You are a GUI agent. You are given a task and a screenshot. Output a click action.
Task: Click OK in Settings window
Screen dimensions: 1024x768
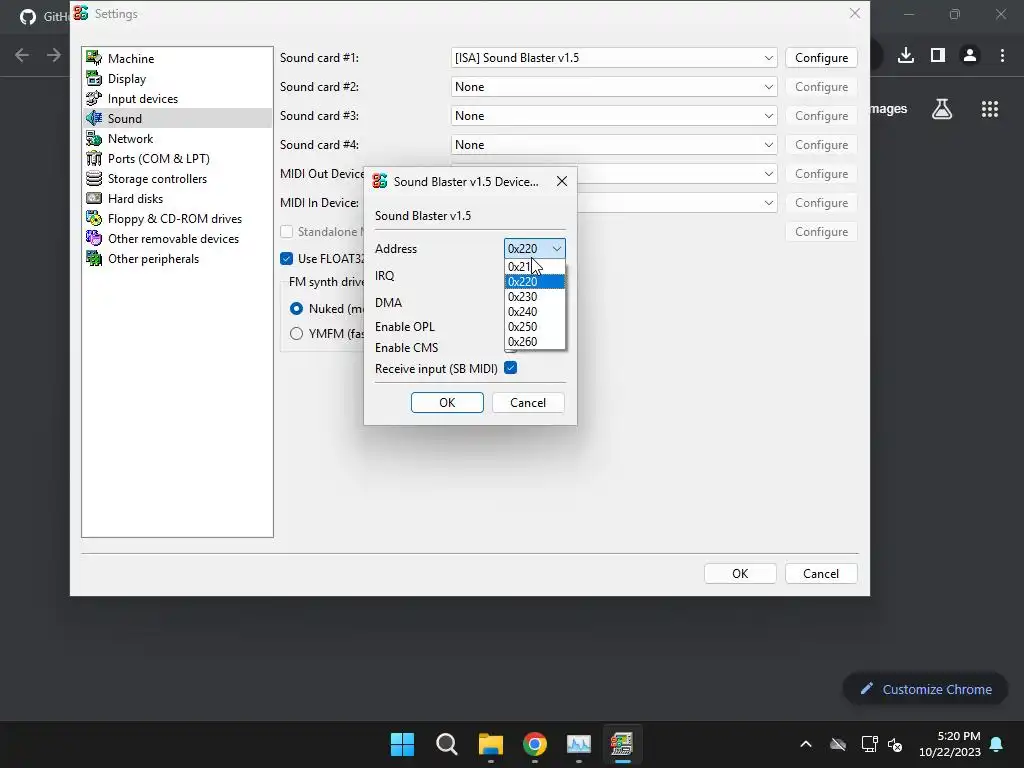740,573
